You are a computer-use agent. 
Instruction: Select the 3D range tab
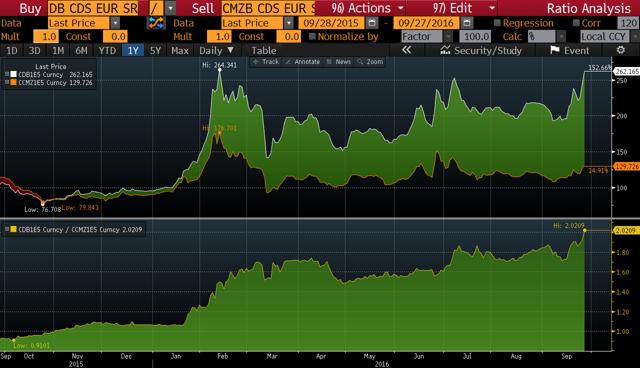pos(34,51)
